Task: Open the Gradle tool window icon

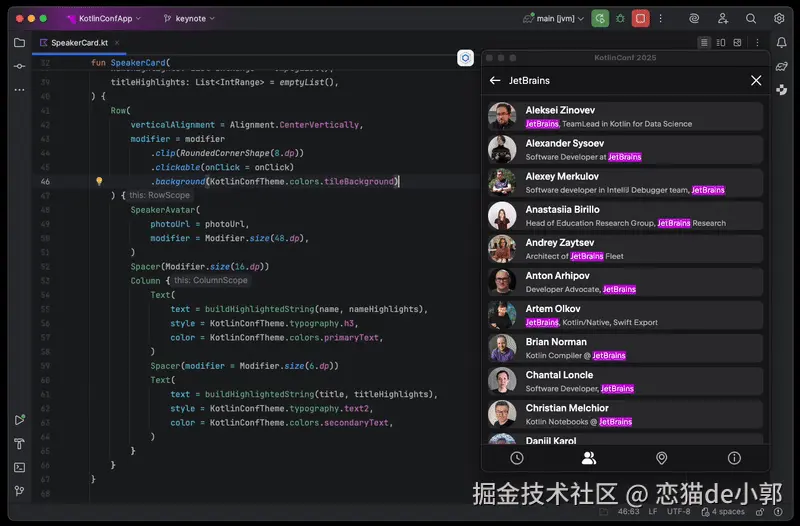Action: (x=782, y=66)
